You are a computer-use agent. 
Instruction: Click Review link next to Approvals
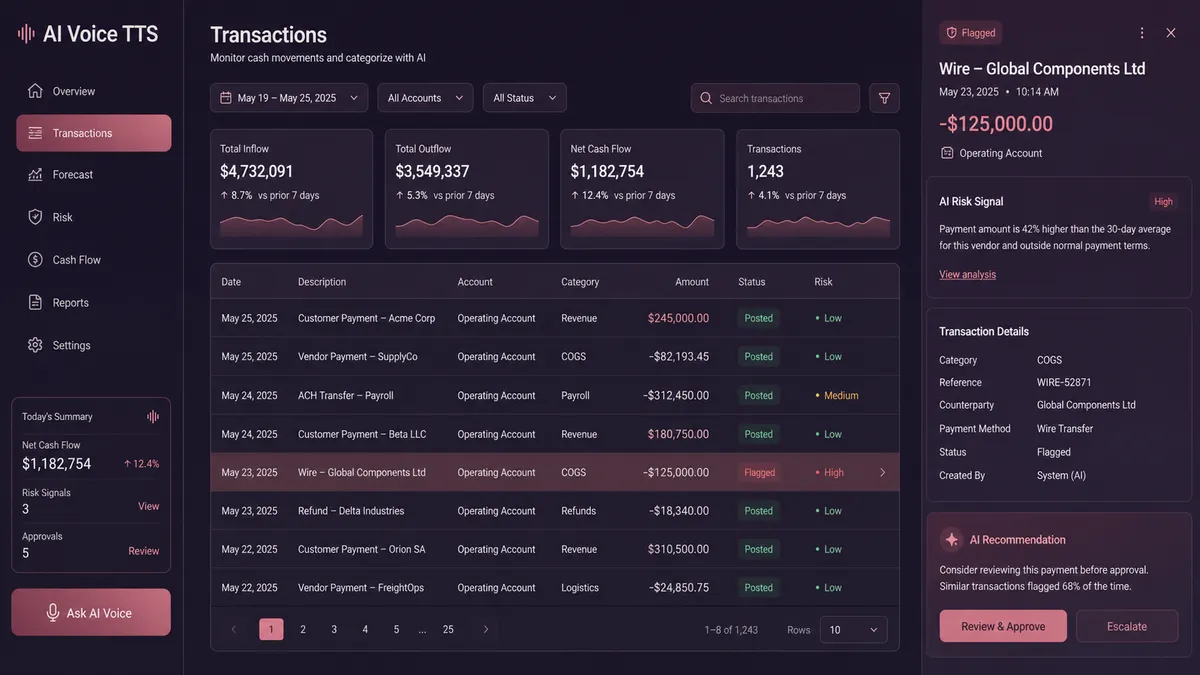[x=143, y=551]
